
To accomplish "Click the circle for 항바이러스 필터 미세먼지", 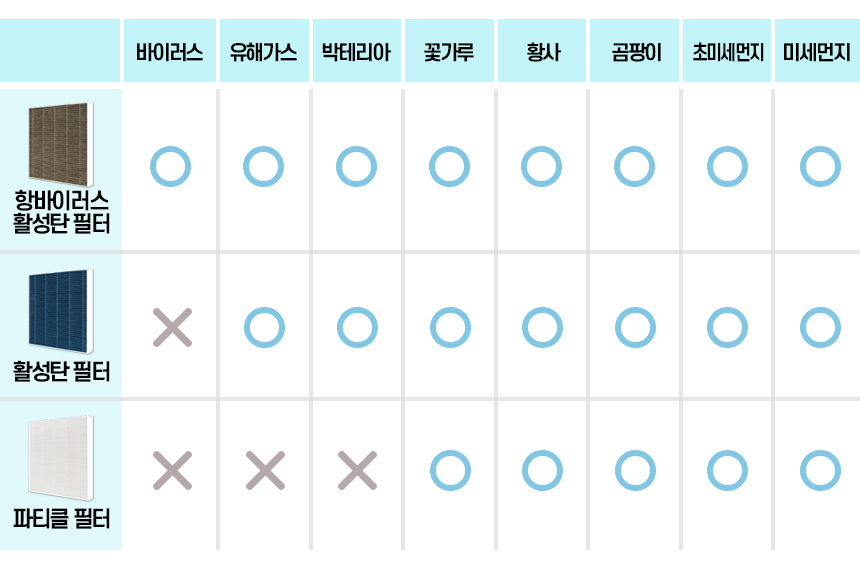I will coord(820,167).
